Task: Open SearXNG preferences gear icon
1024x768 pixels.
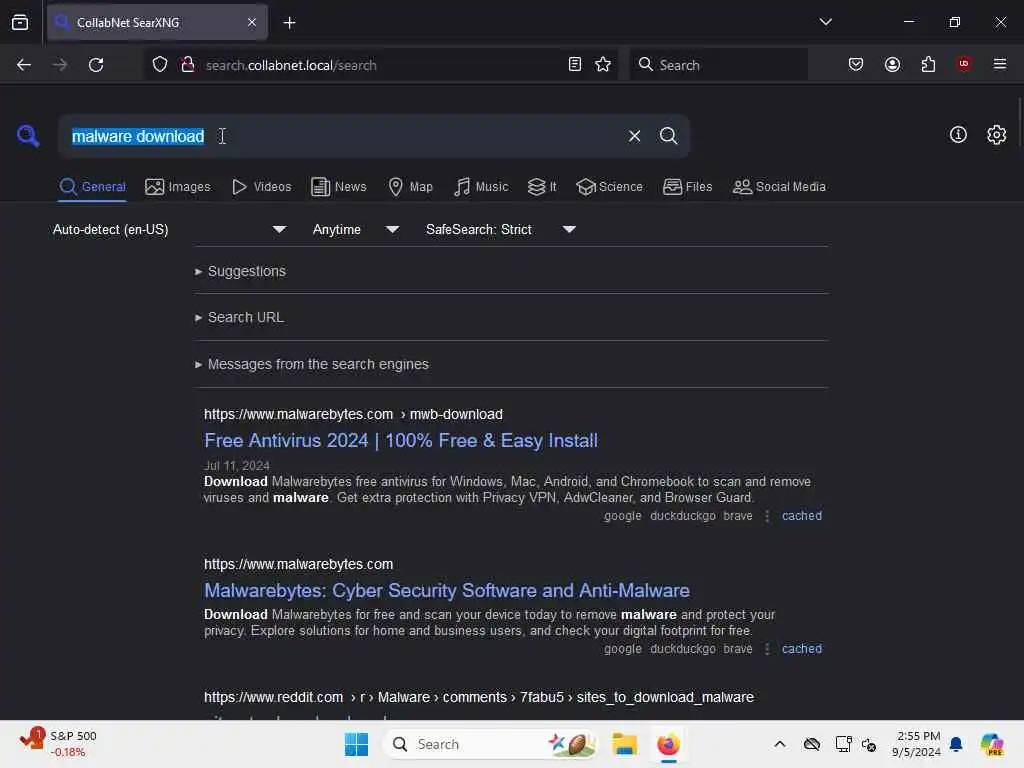Action: pyautogui.click(x=996, y=135)
